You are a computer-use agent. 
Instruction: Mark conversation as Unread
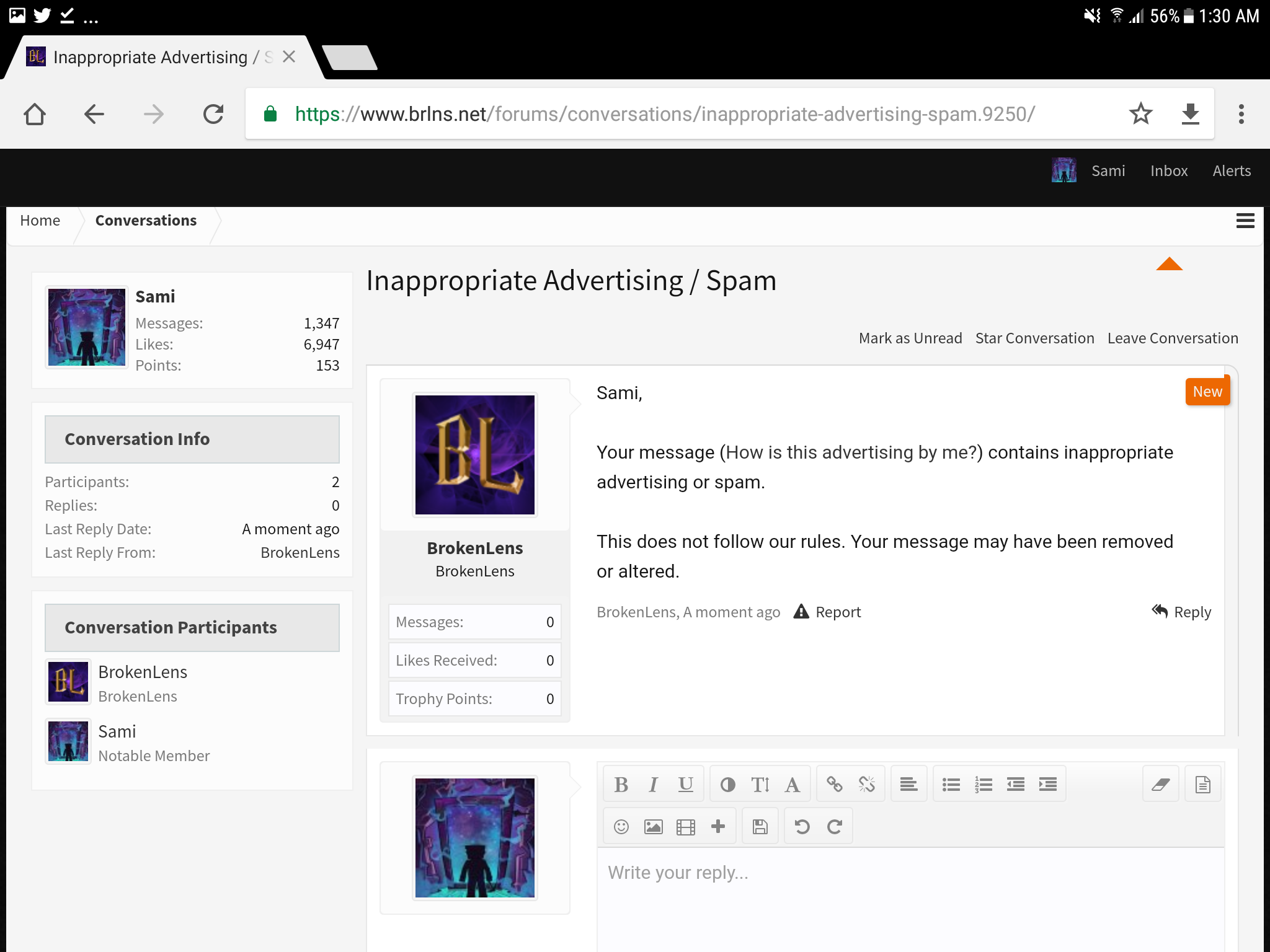[910, 338]
